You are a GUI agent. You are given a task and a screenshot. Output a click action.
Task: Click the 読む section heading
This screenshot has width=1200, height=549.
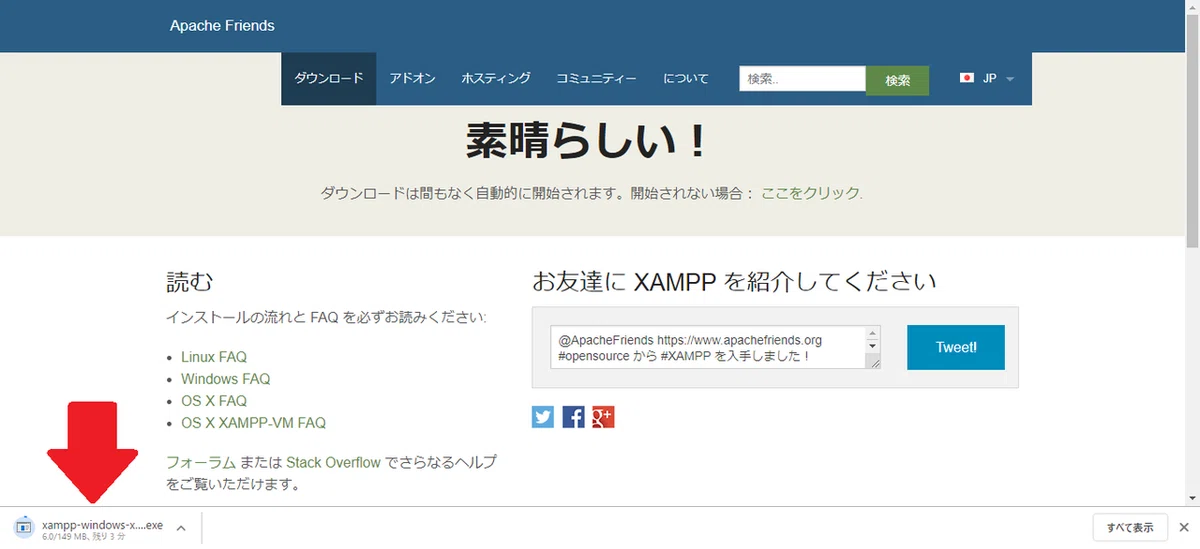pyautogui.click(x=190, y=281)
